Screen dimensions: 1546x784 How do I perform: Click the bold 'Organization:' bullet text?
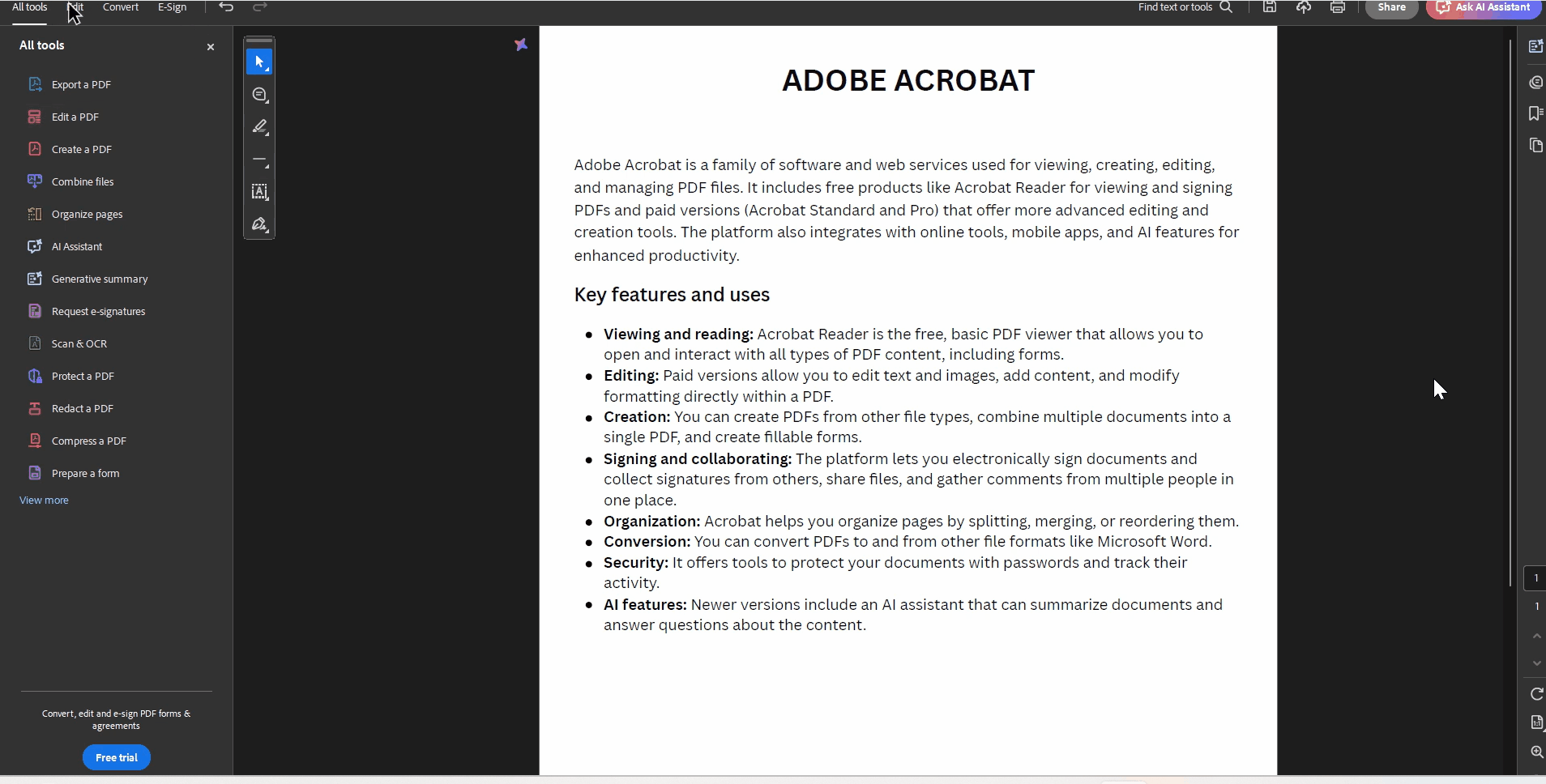click(651, 522)
